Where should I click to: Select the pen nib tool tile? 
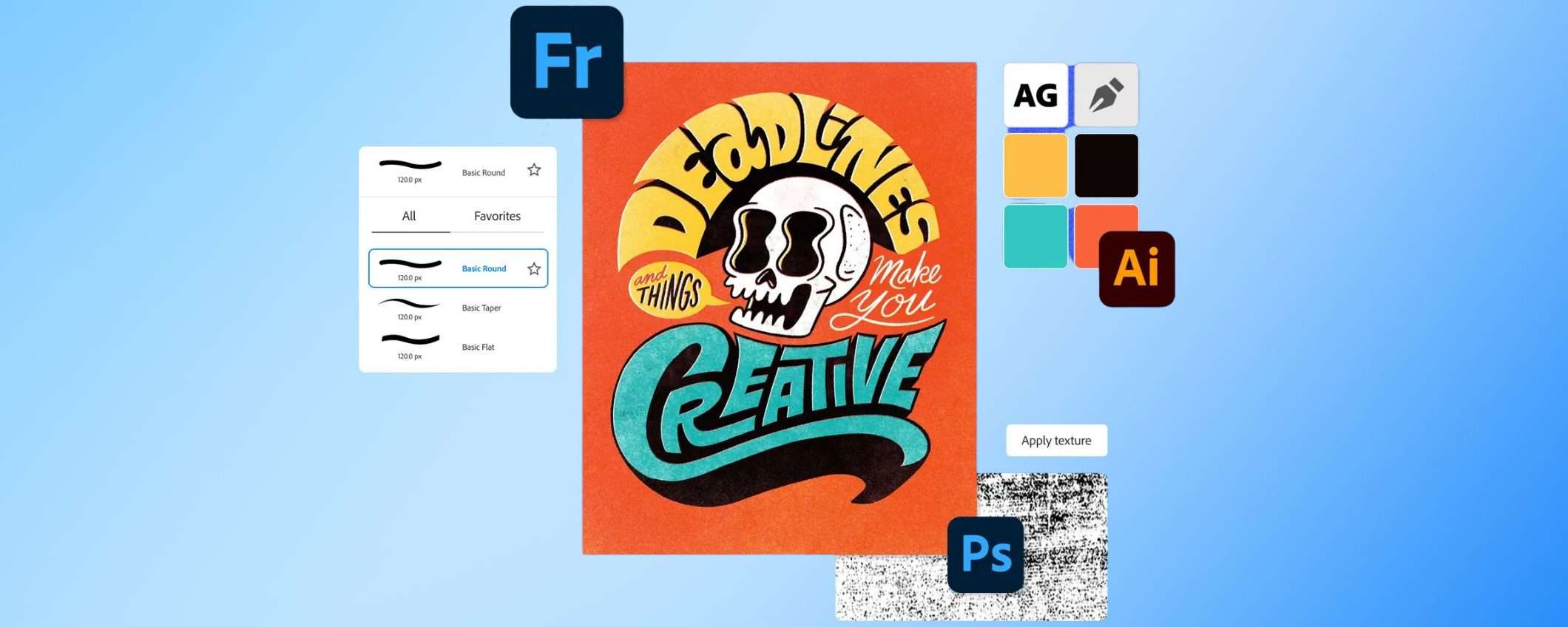pyautogui.click(x=1106, y=95)
